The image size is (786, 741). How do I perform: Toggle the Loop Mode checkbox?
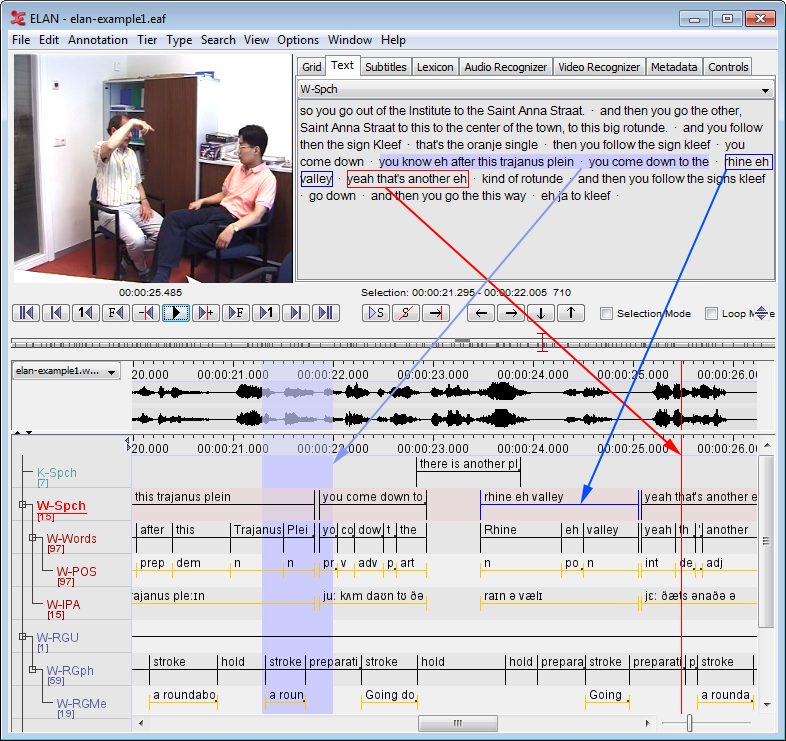point(712,314)
